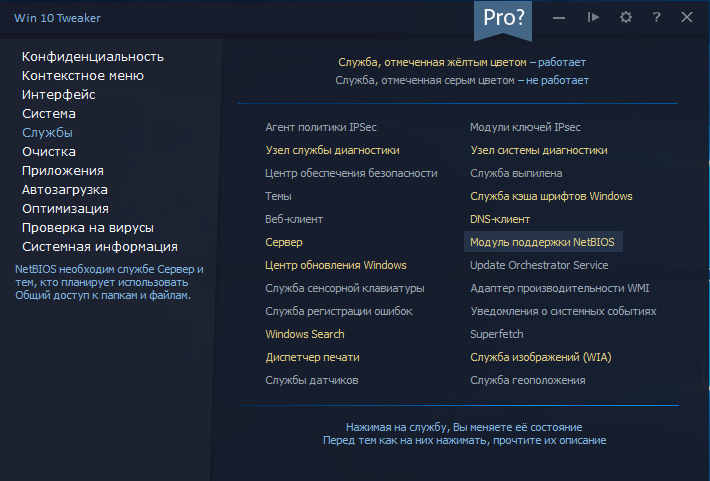Click the Win 10 Tweaker title text
This screenshot has width=710, height=481.
pyautogui.click(x=58, y=18)
